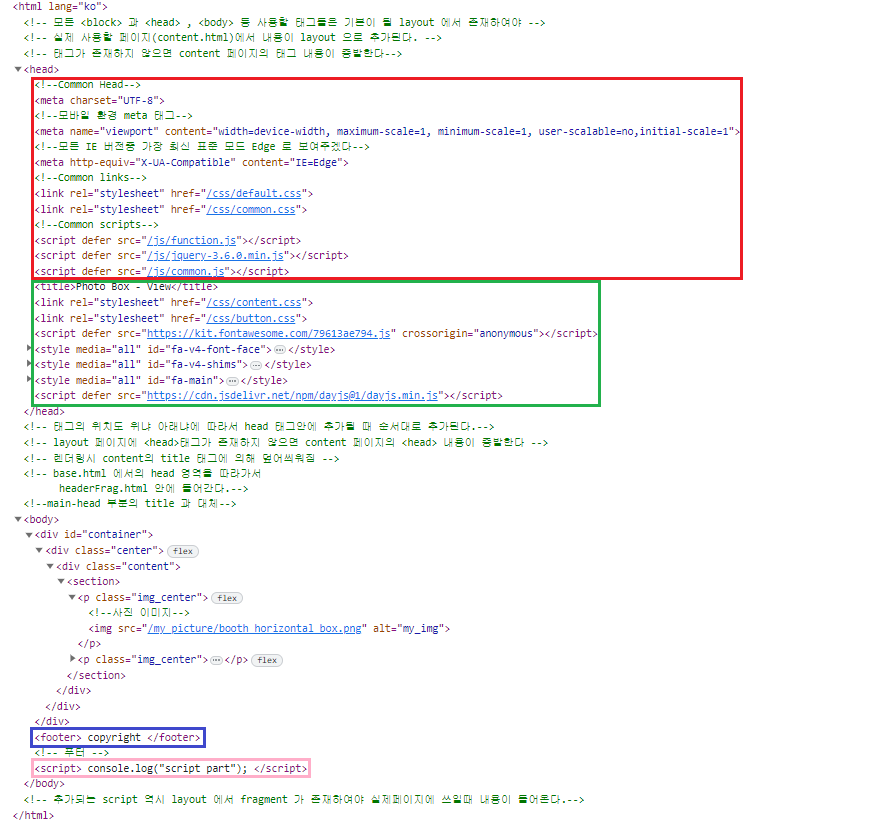This screenshot has height=833, width=895.
Task: Open the /css/content.css link
Action: pos(254,303)
